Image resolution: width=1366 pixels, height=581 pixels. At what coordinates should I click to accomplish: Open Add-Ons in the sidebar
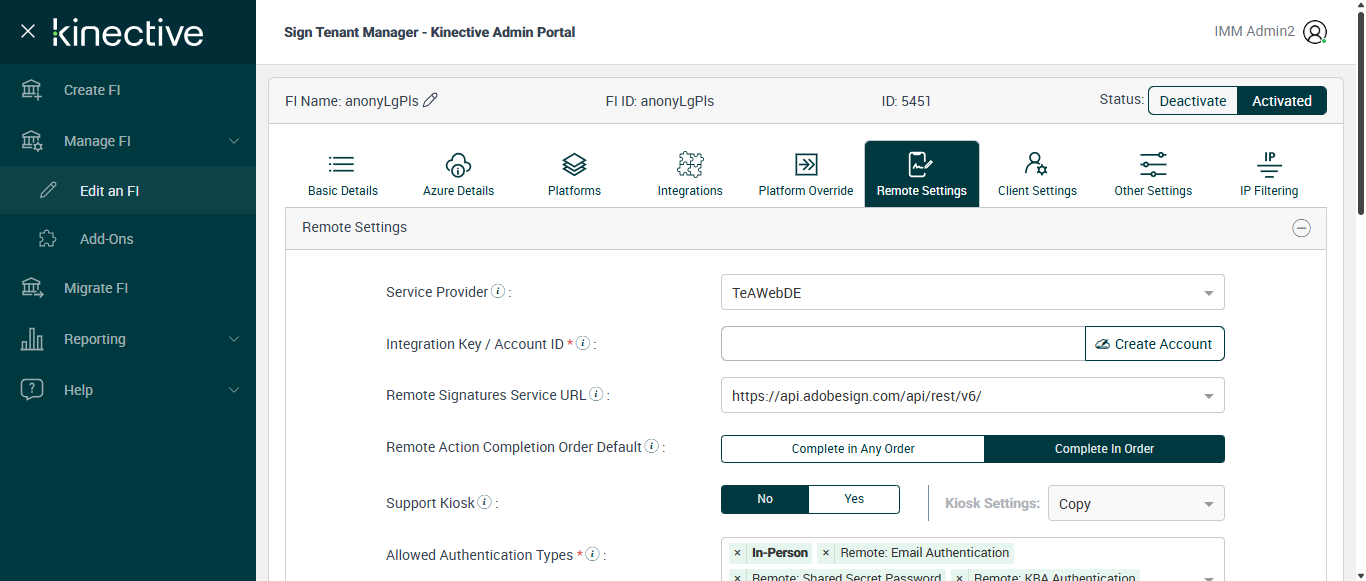tap(107, 239)
